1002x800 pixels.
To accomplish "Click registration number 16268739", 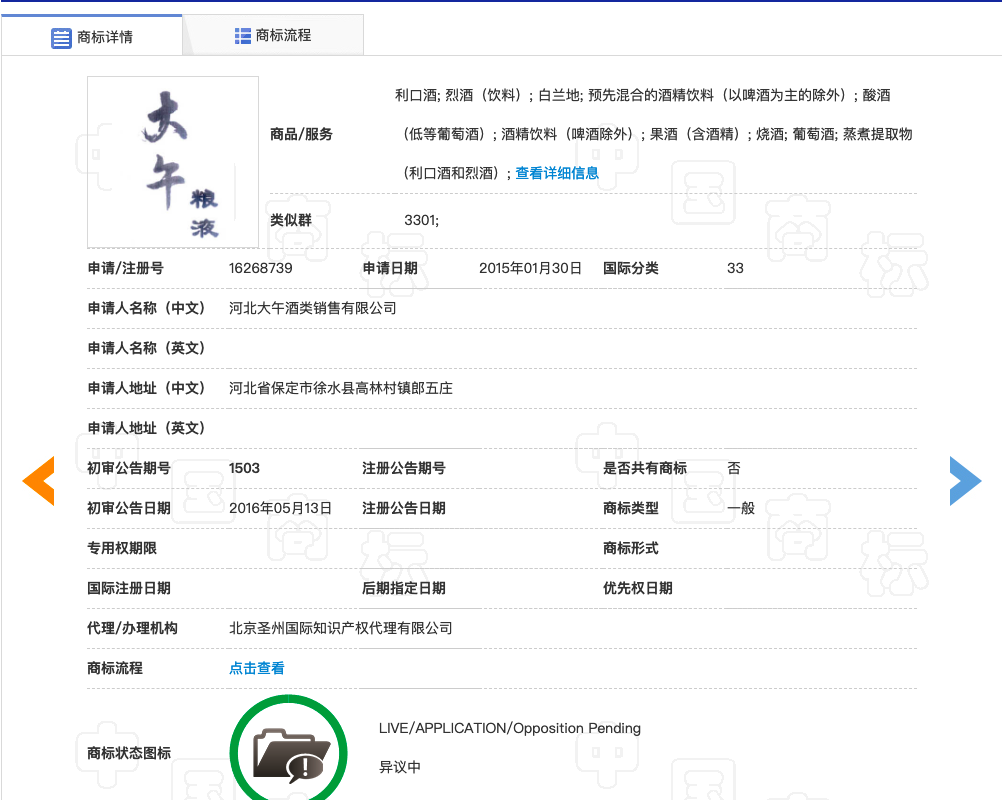I will pos(261,268).
